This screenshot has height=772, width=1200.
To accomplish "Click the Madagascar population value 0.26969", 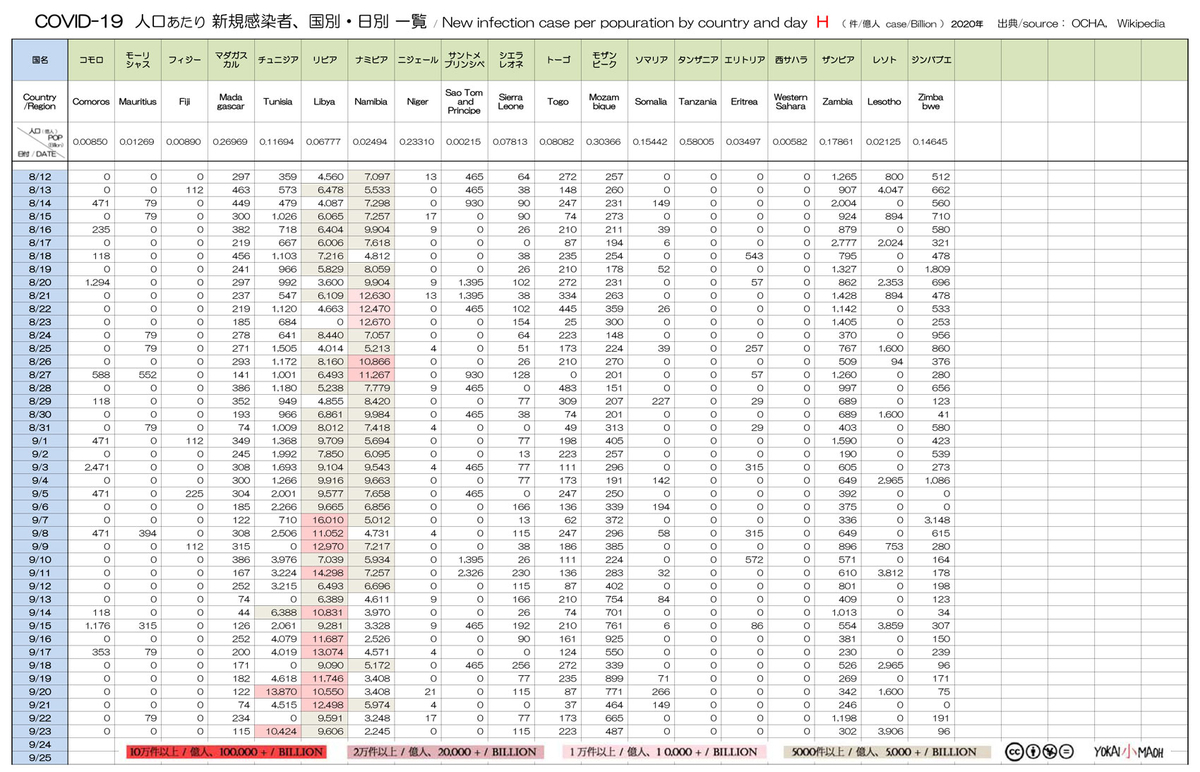I will 230,142.
